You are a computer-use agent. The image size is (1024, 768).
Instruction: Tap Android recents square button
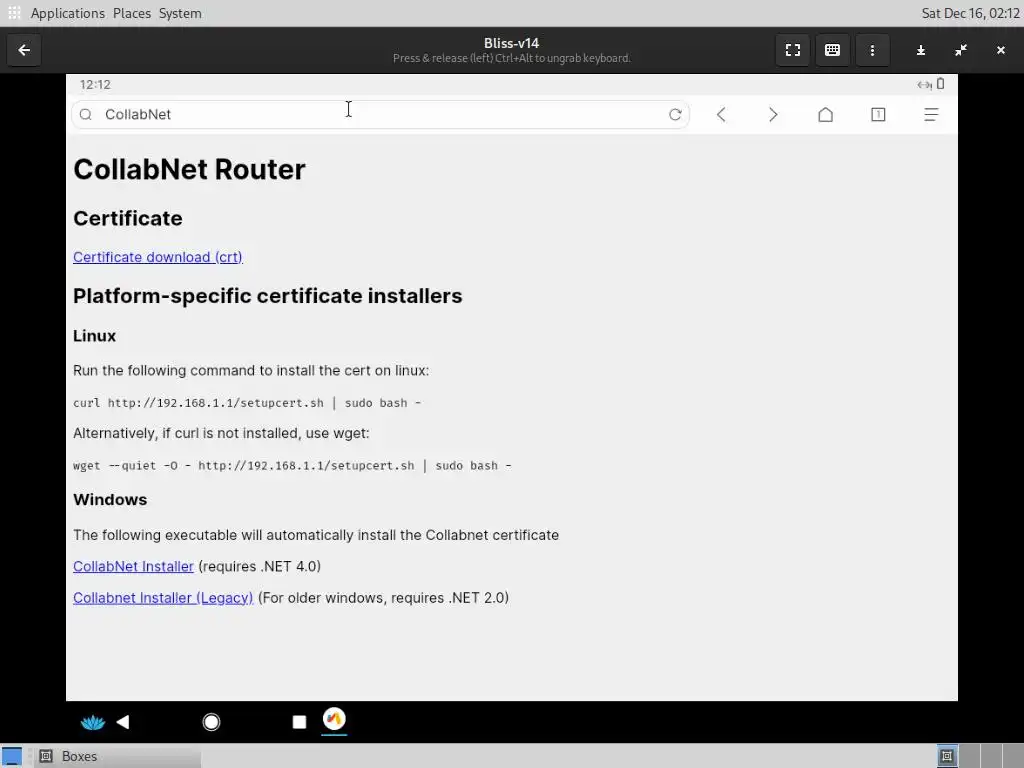pos(299,722)
